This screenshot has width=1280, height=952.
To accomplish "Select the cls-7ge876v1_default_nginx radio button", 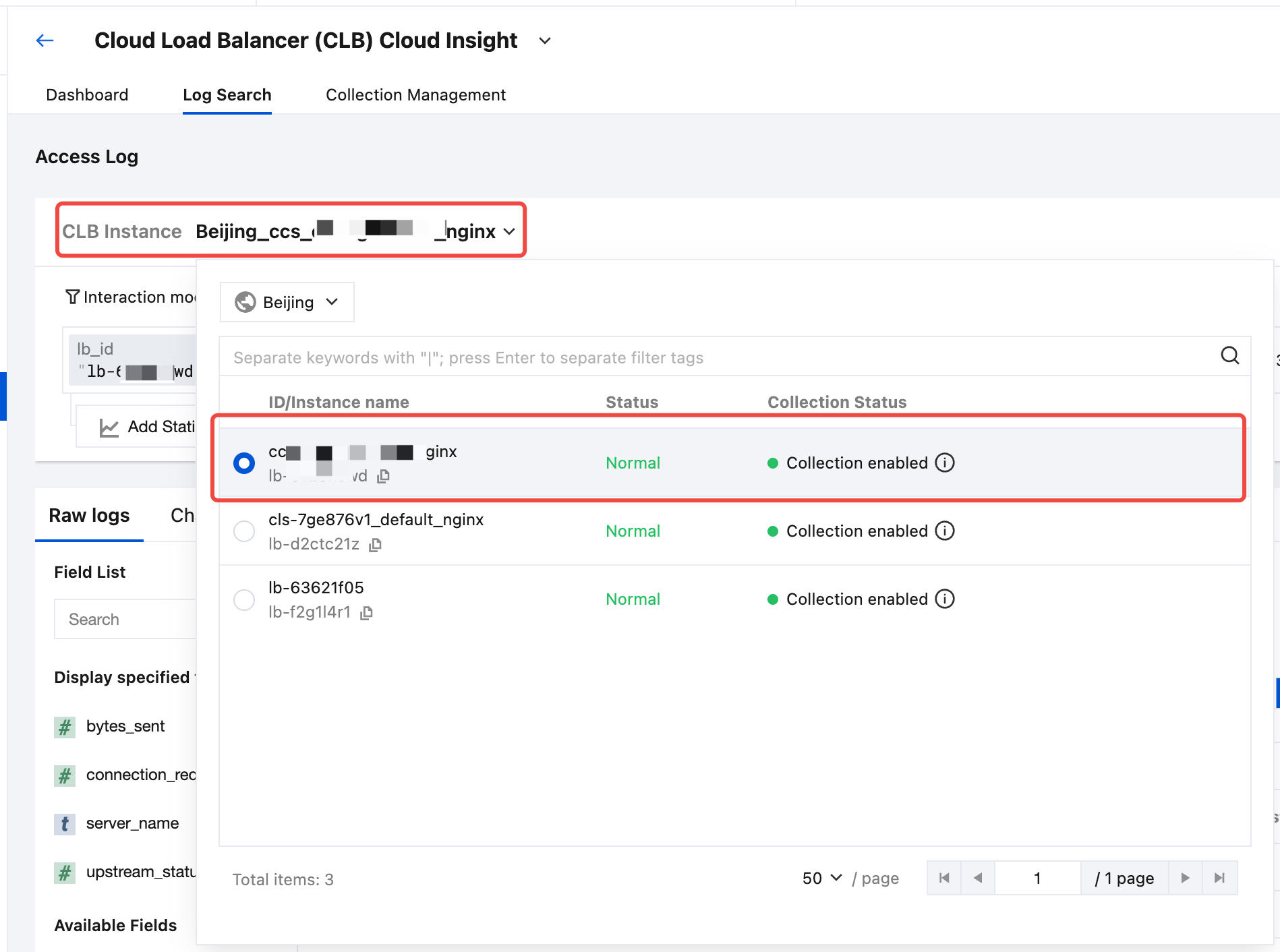I will pos(244,531).
